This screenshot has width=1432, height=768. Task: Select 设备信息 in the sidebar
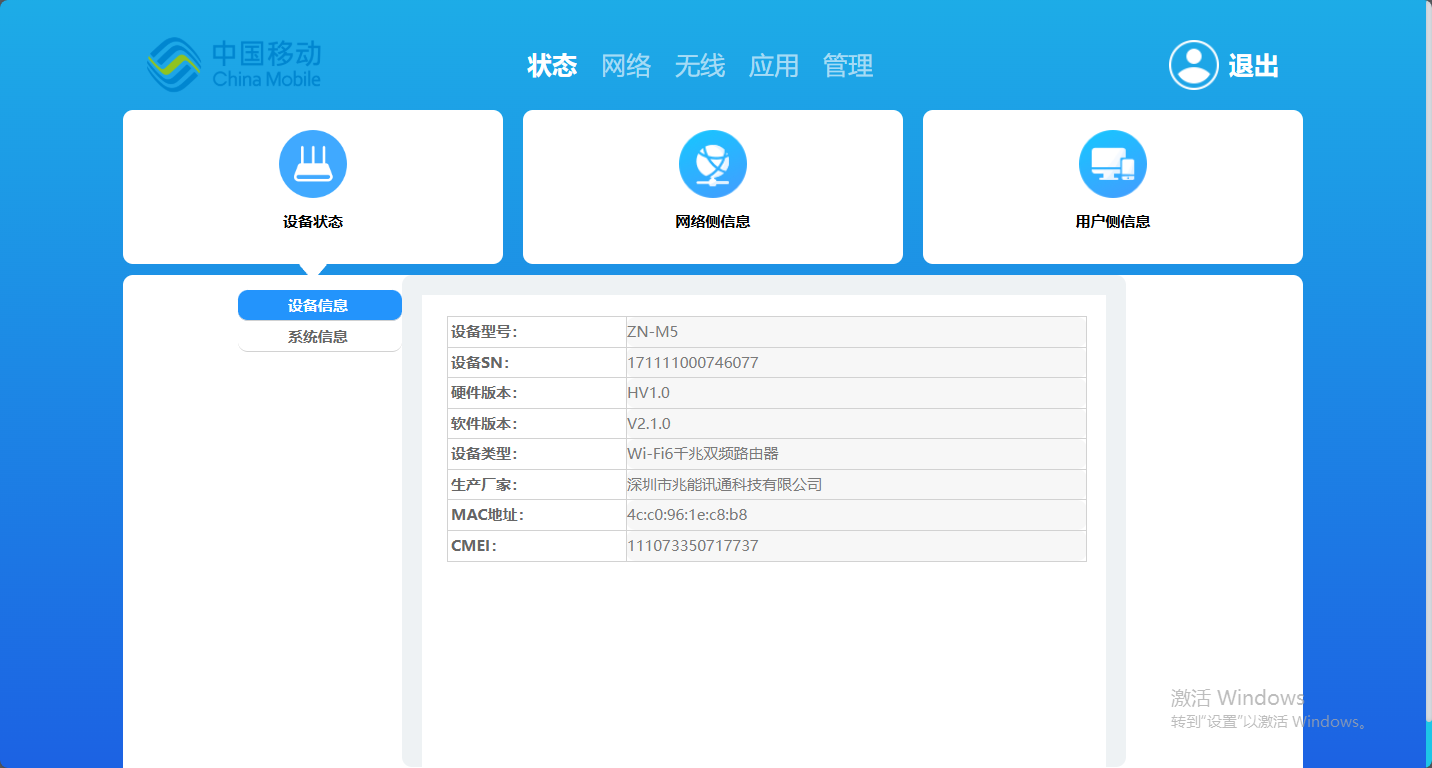tap(319, 306)
